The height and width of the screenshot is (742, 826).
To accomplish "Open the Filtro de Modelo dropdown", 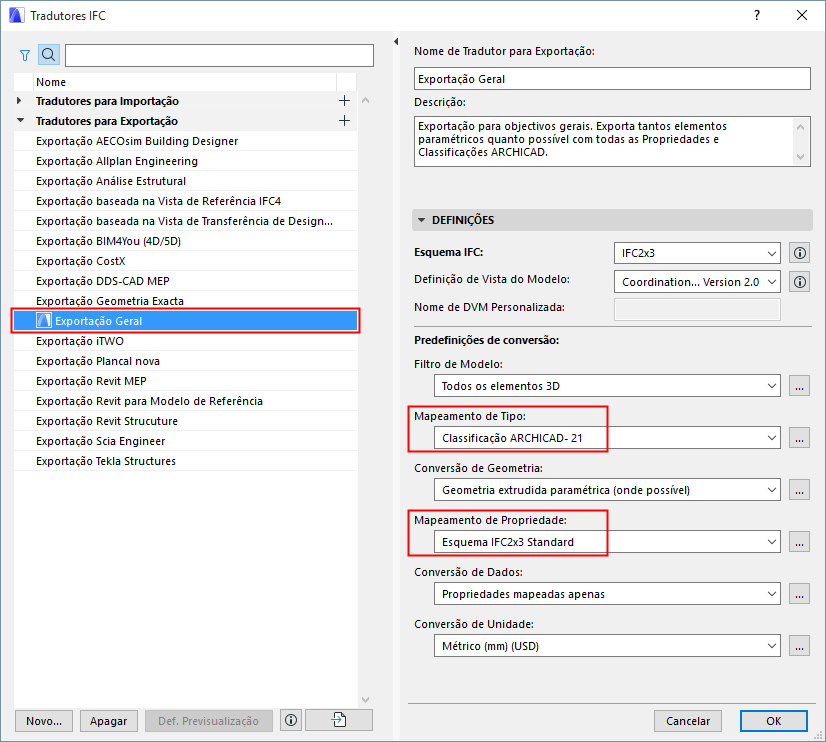I will (x=607, y=386).
